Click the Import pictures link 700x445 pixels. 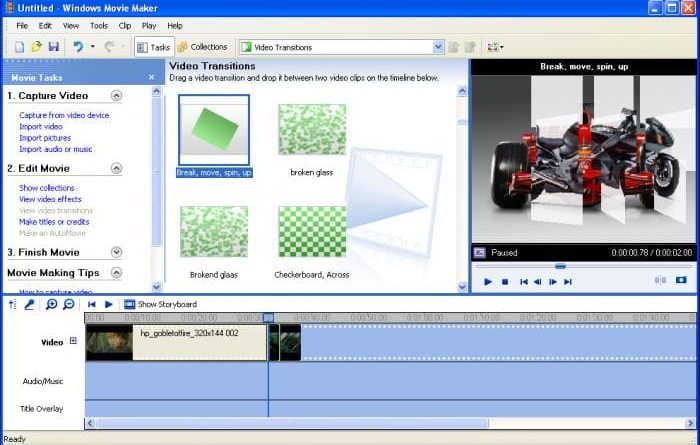(45, 138)
